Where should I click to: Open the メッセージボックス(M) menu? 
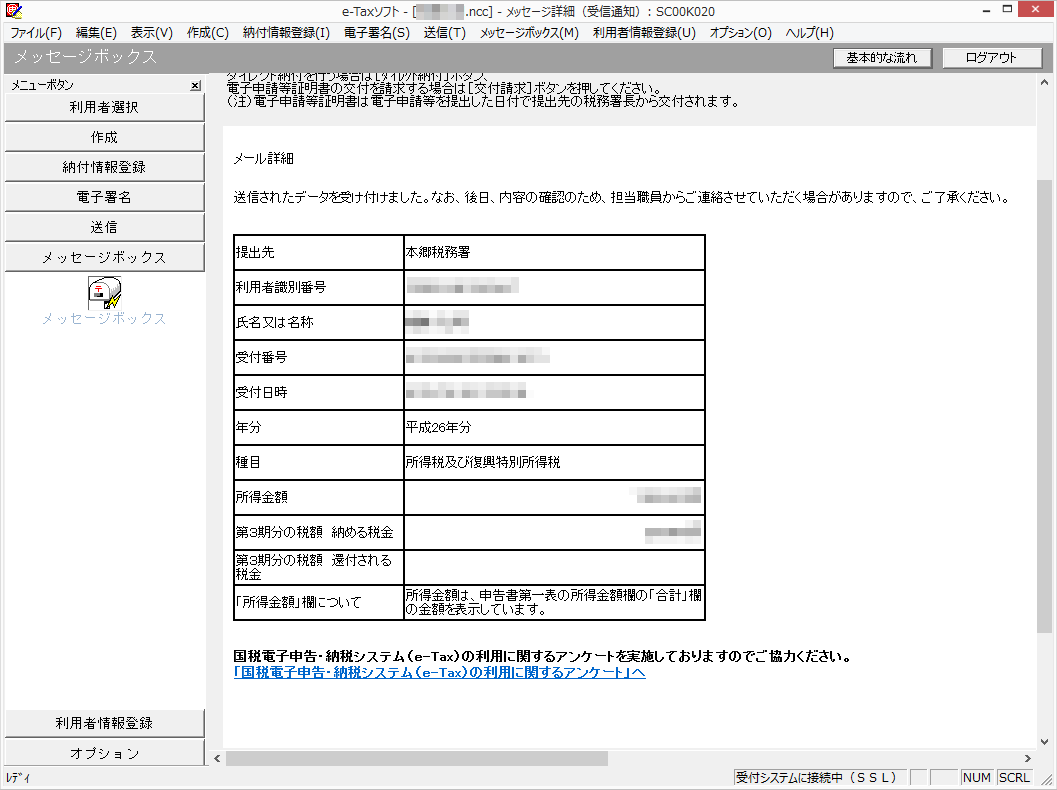point(529,32)
